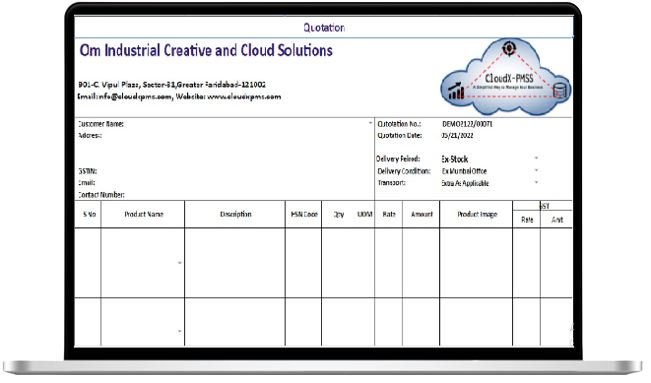
Task: Click the Om Industrial Creative company name
Action: tap(206, 50)
